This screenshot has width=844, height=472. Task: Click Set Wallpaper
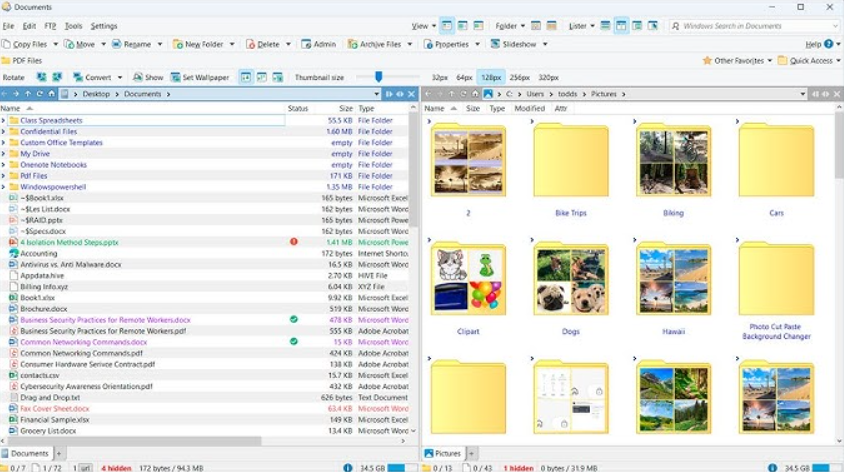[200, 77]
